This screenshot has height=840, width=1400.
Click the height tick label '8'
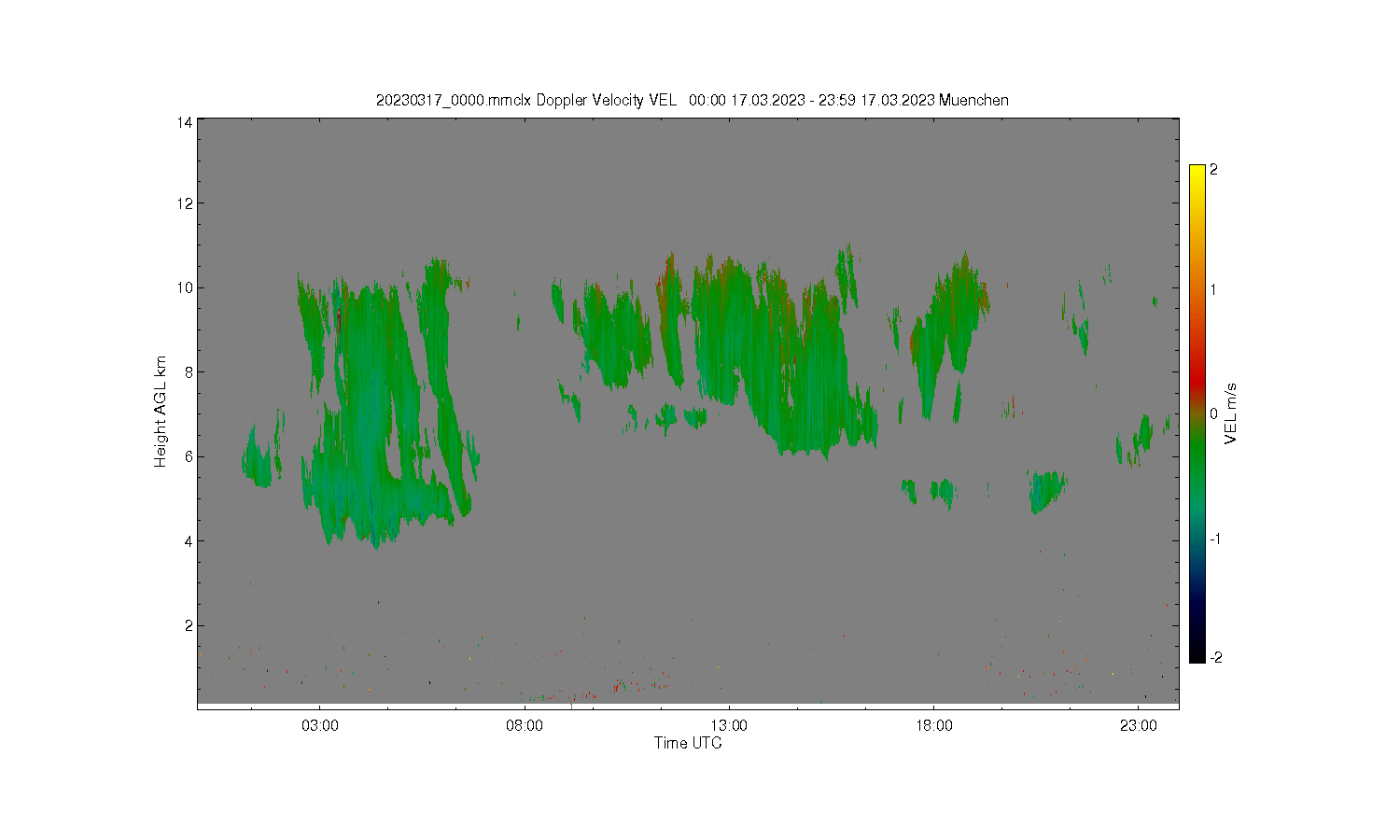189,372
